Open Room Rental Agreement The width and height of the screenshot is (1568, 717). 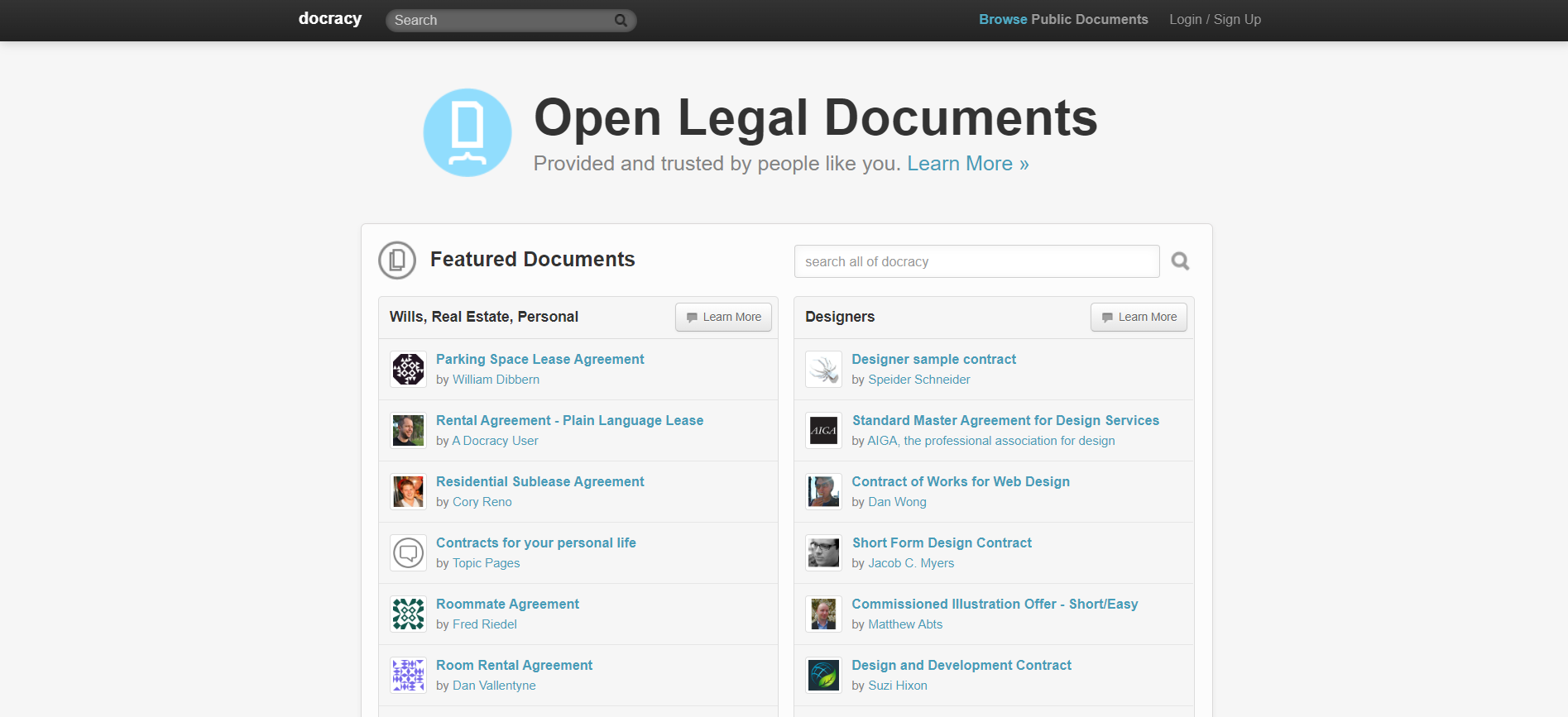tap(514, 665)
